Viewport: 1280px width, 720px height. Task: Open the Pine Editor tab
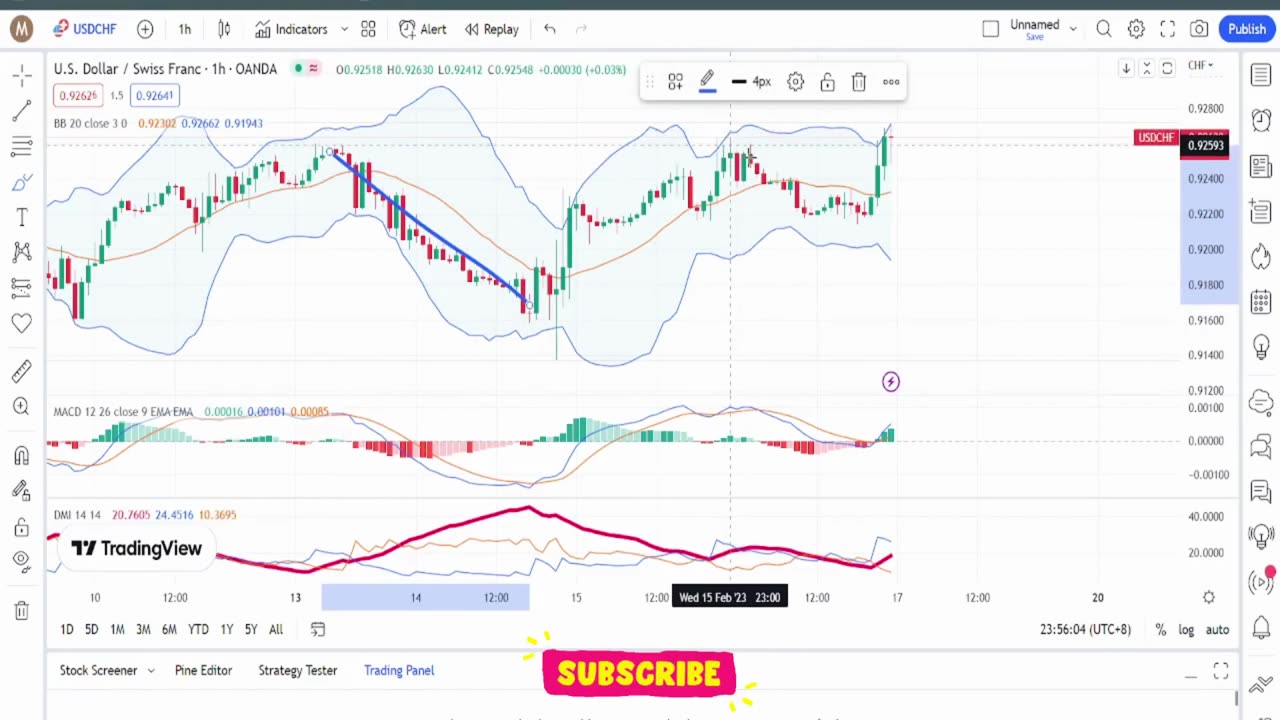(203, 670)
